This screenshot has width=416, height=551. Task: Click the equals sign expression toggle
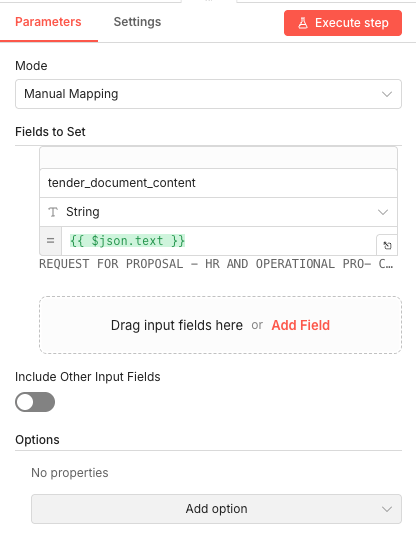click(x=51, y=241)
